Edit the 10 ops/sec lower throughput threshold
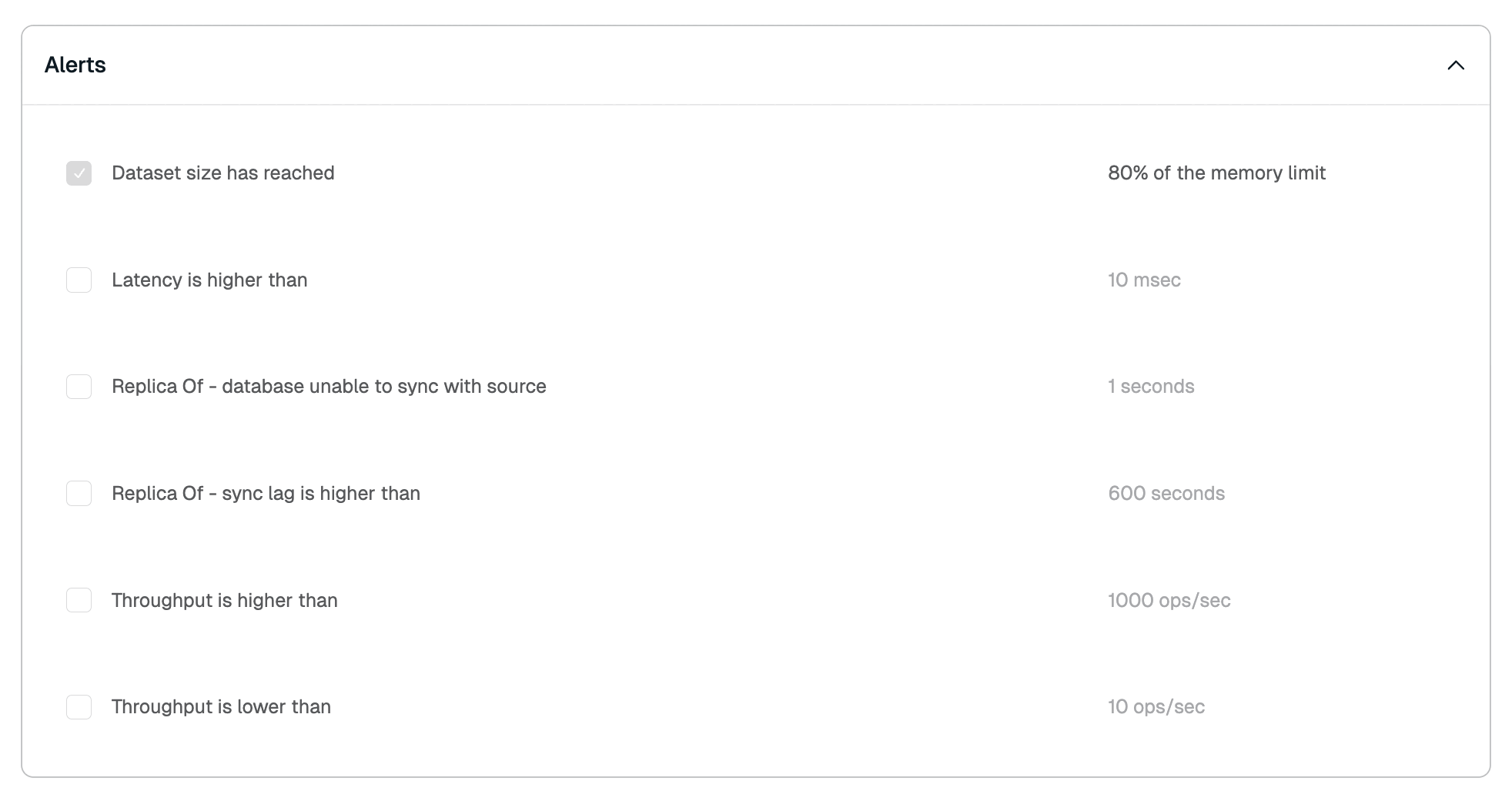Screen dimensions: 1512x798 (x=1156, y=707)
